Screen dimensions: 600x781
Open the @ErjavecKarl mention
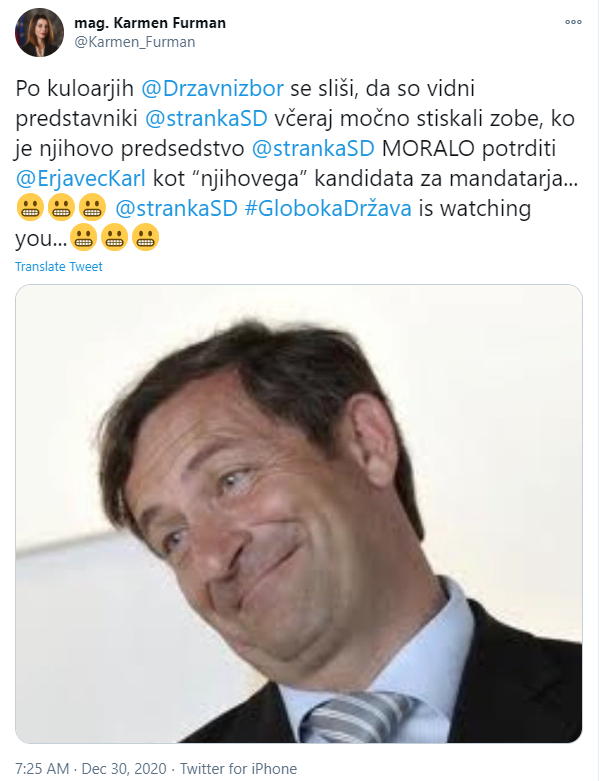coord(81,178)
